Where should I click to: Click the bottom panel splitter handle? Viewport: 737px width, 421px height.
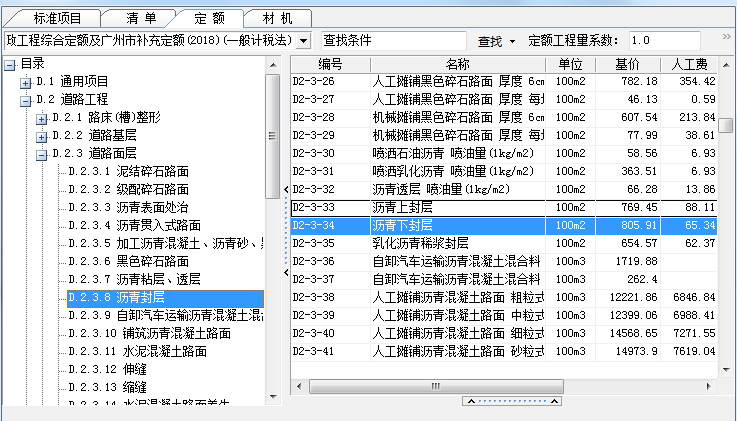point(512,401)
